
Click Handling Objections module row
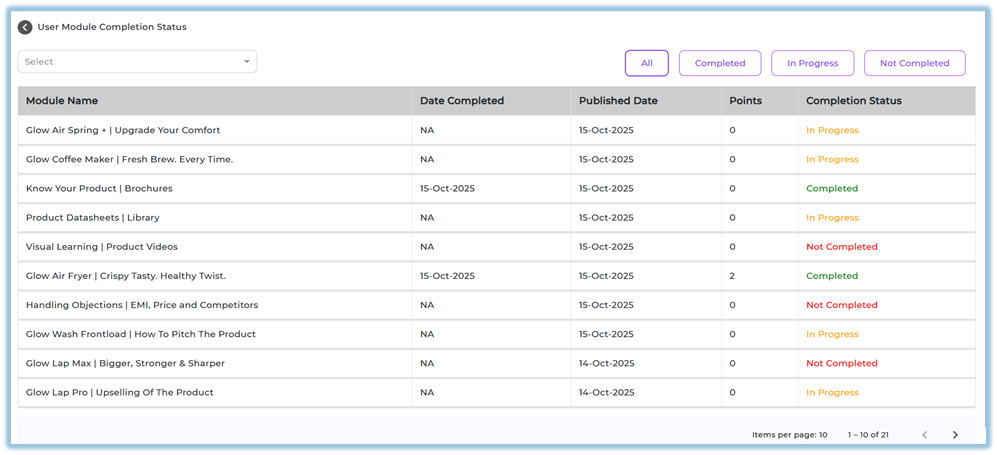(142, 305)
